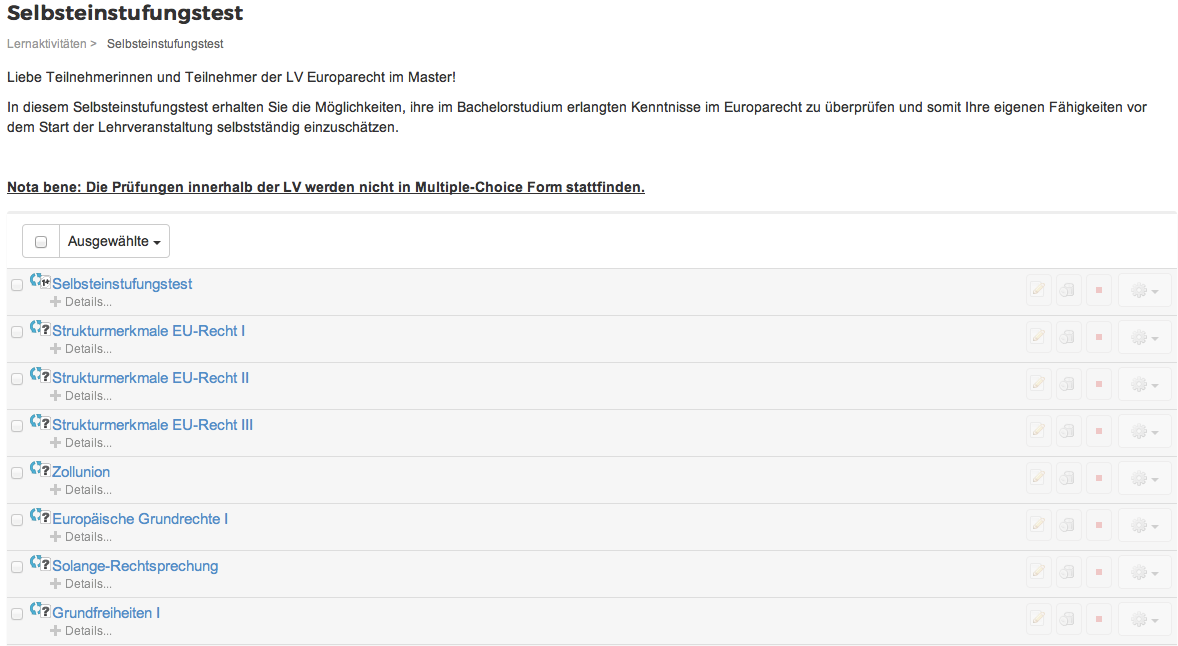1178x646 pixels.
Task: Click the database copy icon for Zollunion
Action: coord(1068,479)
